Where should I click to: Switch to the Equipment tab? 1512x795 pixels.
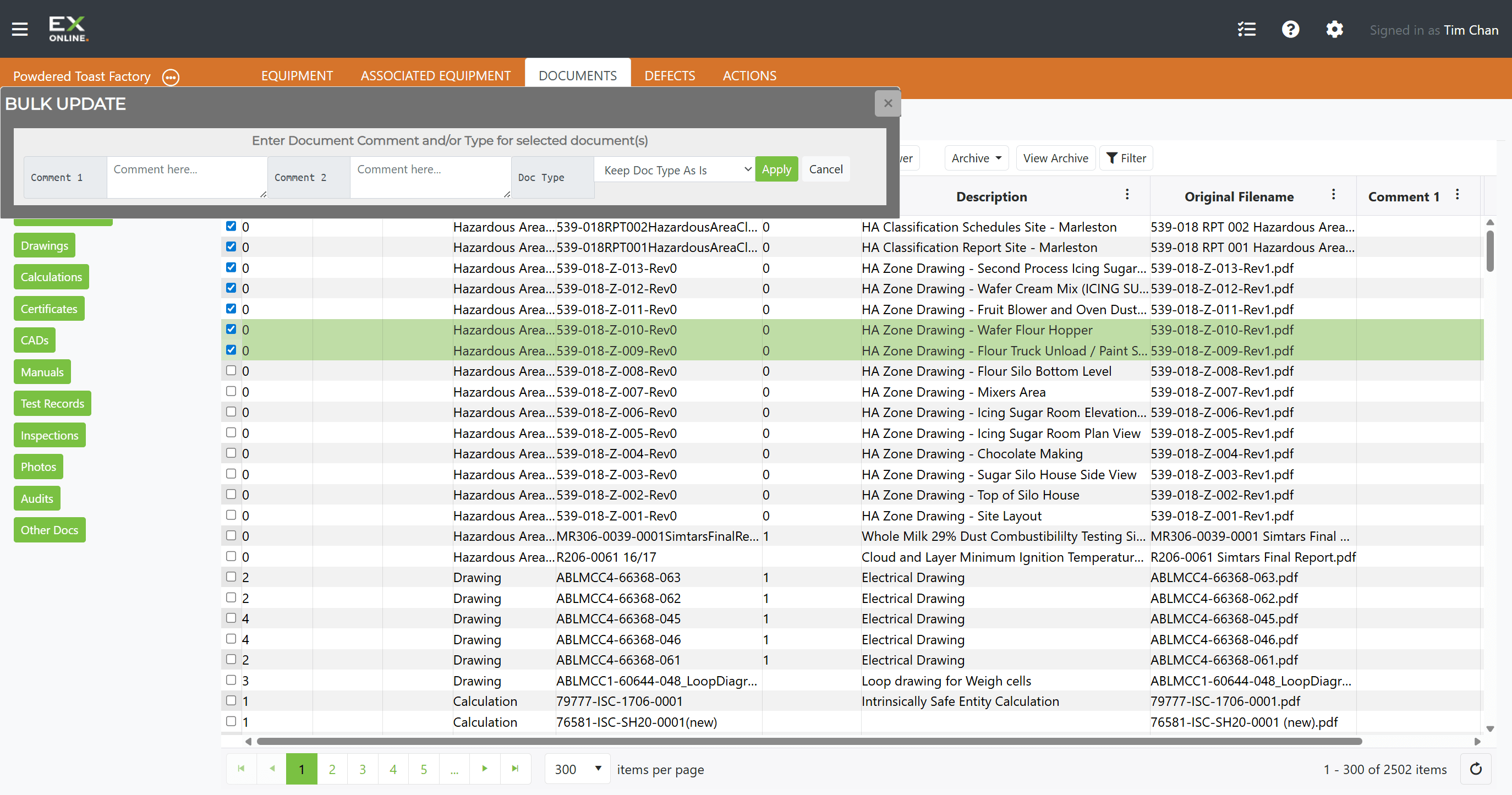[297, 76]
